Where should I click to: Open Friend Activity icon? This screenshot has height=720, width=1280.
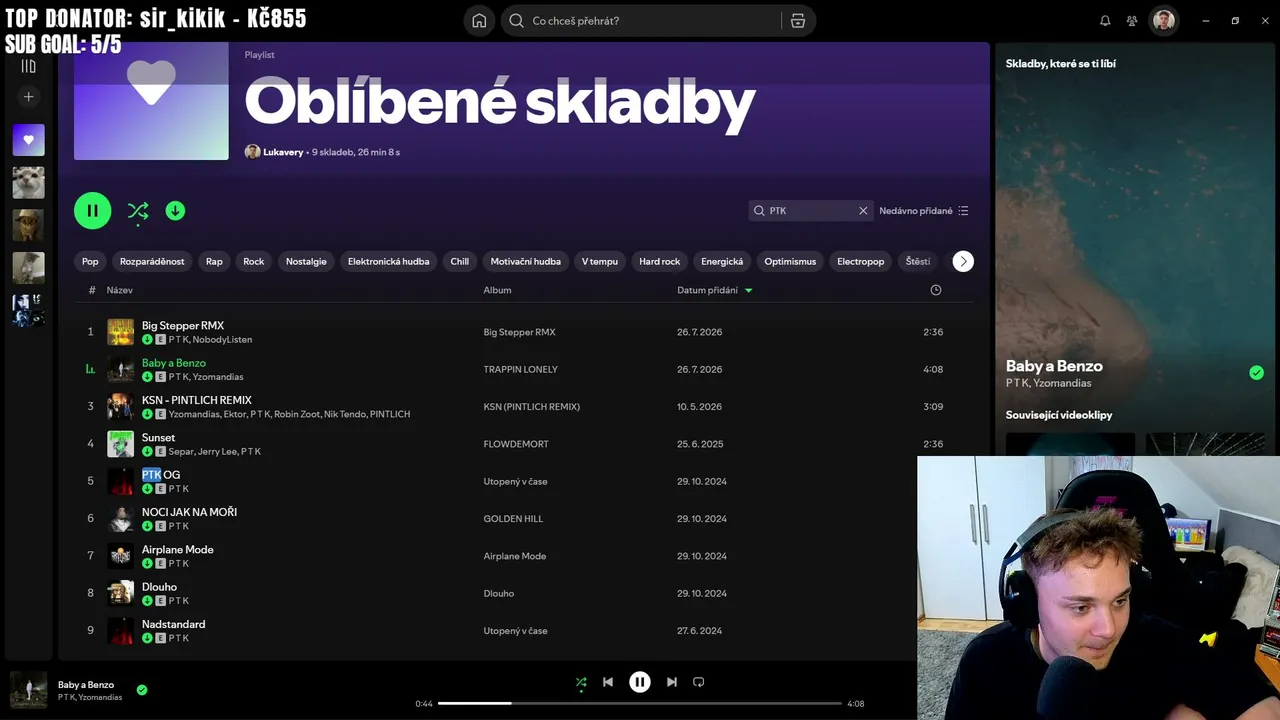coord(1132,21)
